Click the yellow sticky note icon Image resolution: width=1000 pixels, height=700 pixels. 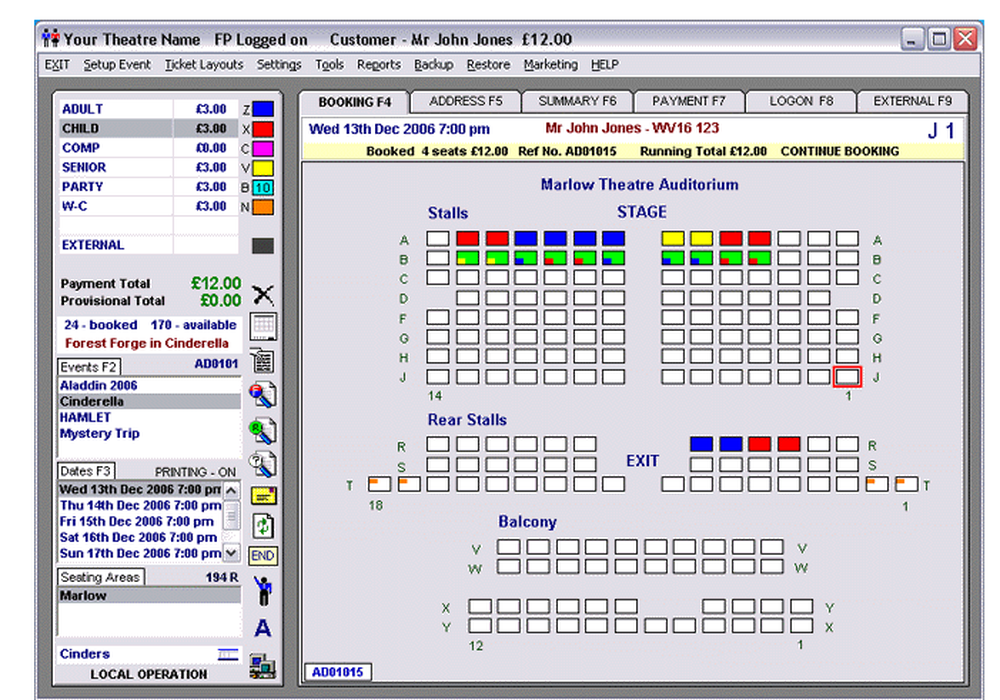[262, 494]
